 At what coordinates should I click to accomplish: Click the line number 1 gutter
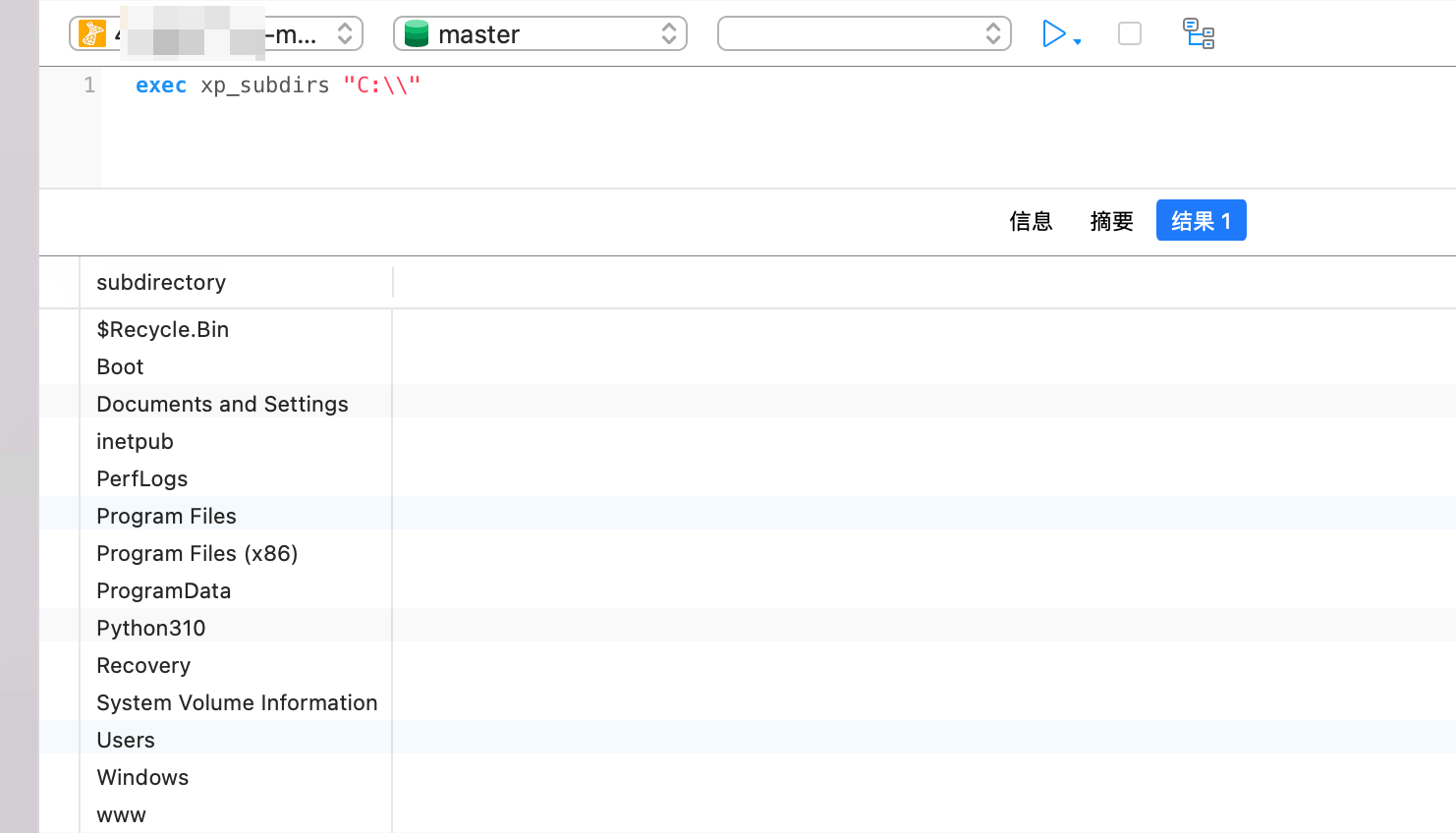point(88,86)
